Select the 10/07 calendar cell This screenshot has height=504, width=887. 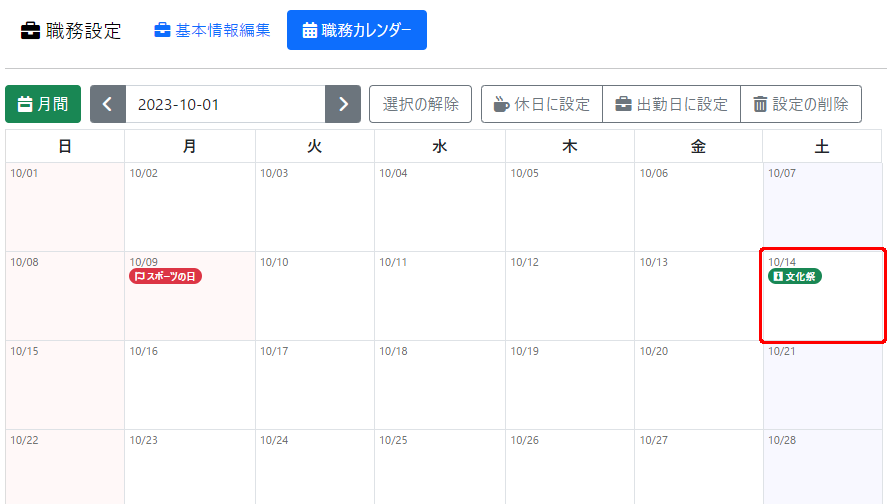[x=823, y=207]
